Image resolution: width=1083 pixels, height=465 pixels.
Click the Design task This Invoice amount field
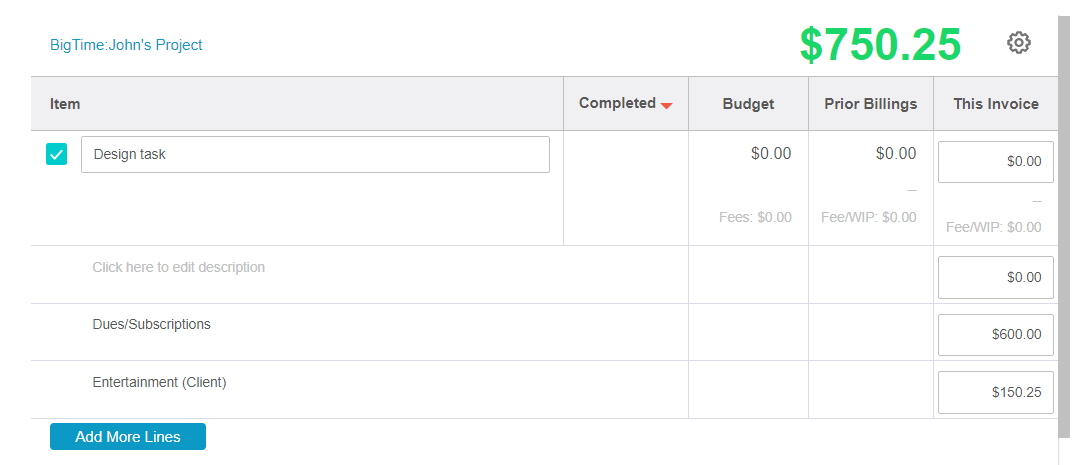coord(995,162)
